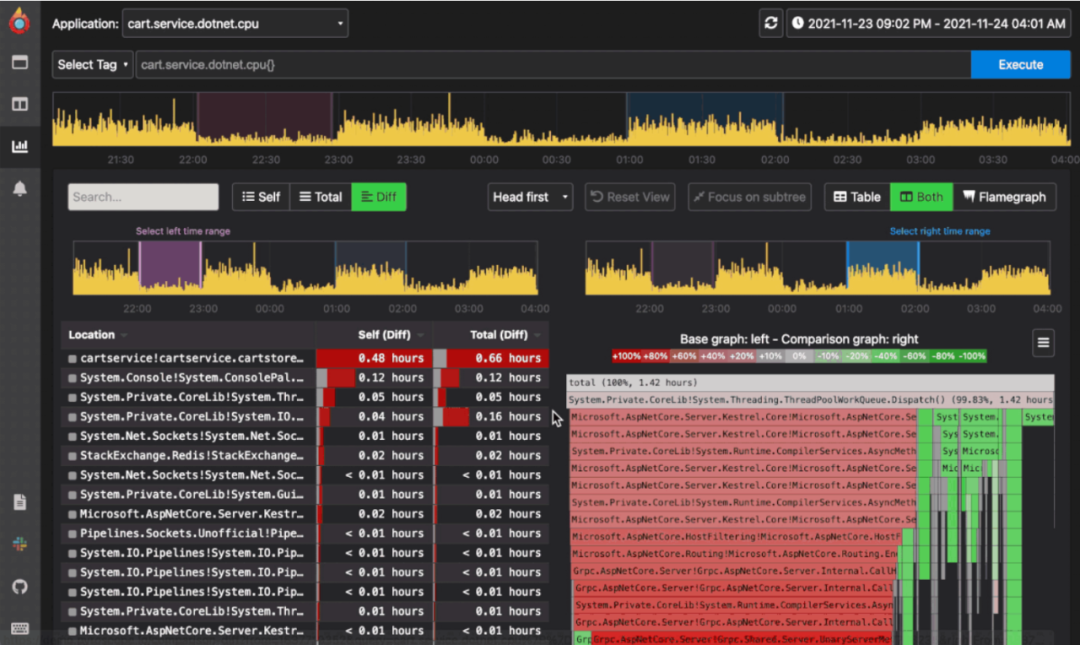This screenshot has height=645, width=1080.
Task: Open the single view panel icon
Action: coord(18,62)
